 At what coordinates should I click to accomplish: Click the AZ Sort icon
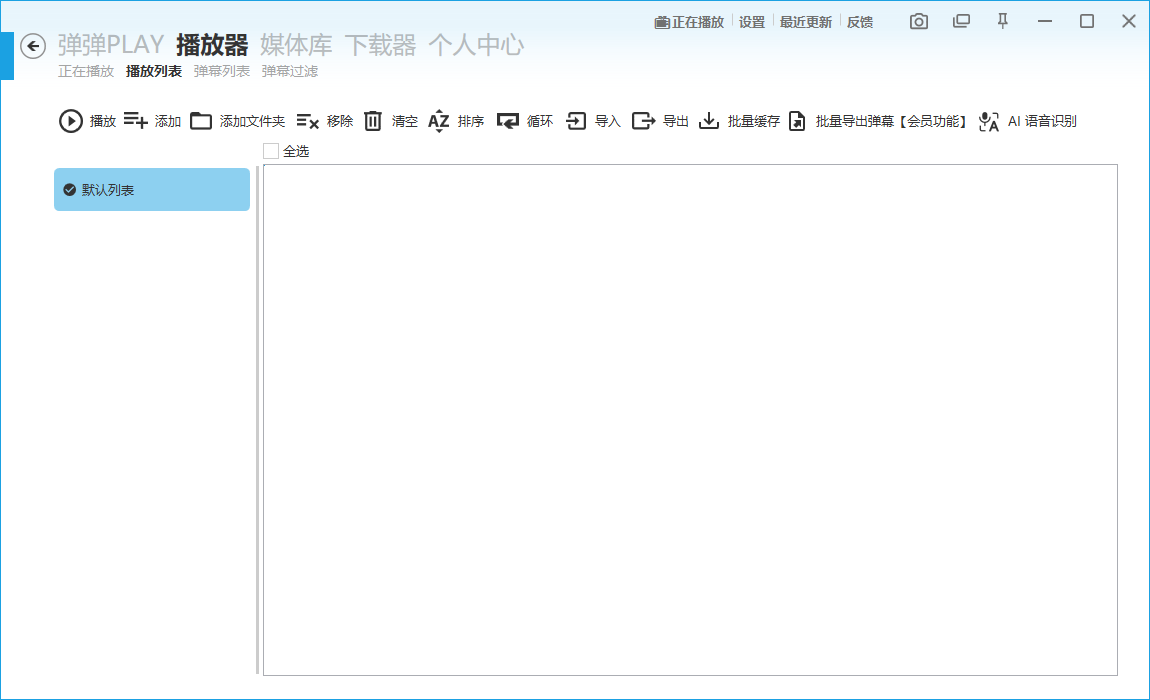[439, 121]
